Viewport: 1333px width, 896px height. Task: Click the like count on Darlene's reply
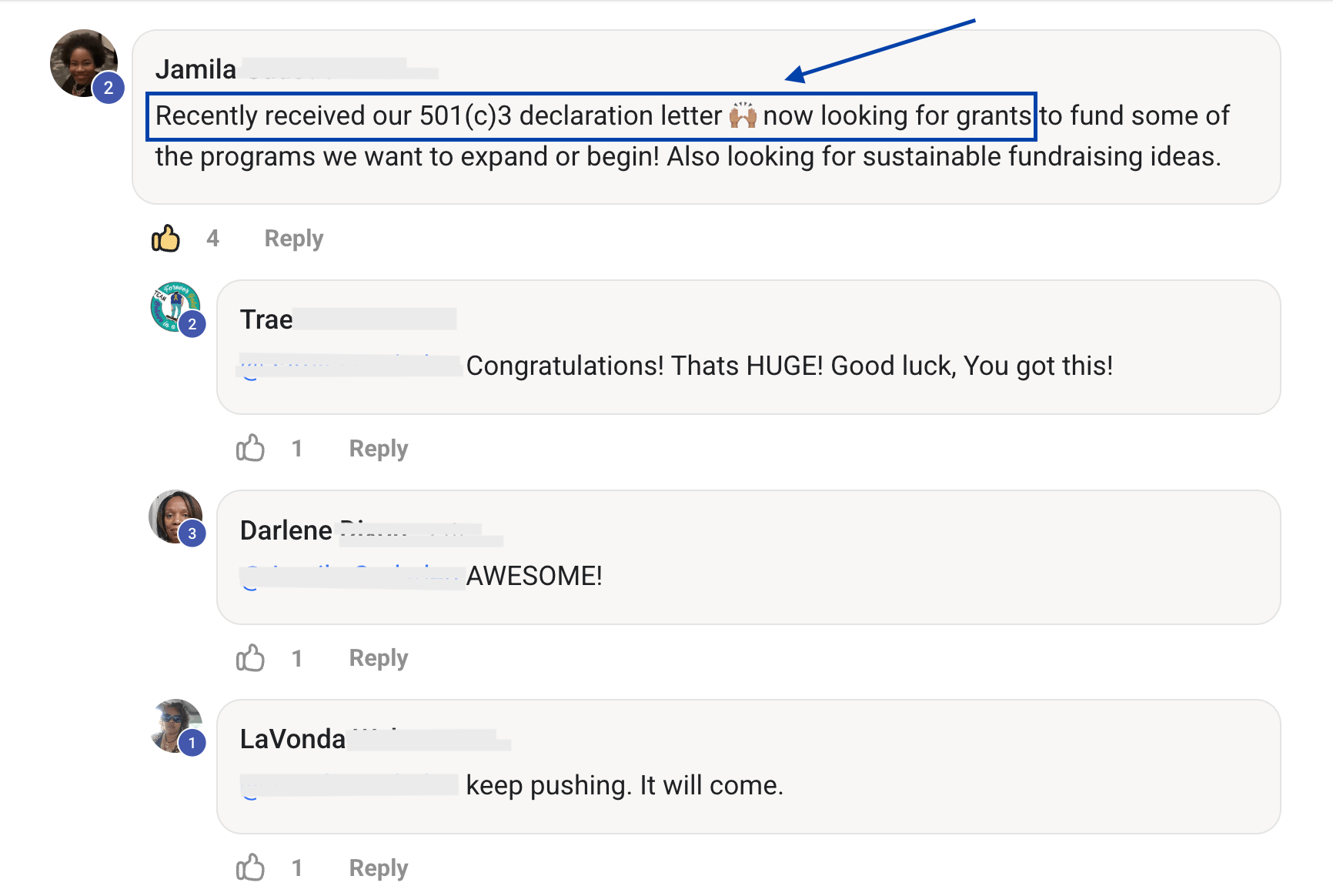click(297, 658)
